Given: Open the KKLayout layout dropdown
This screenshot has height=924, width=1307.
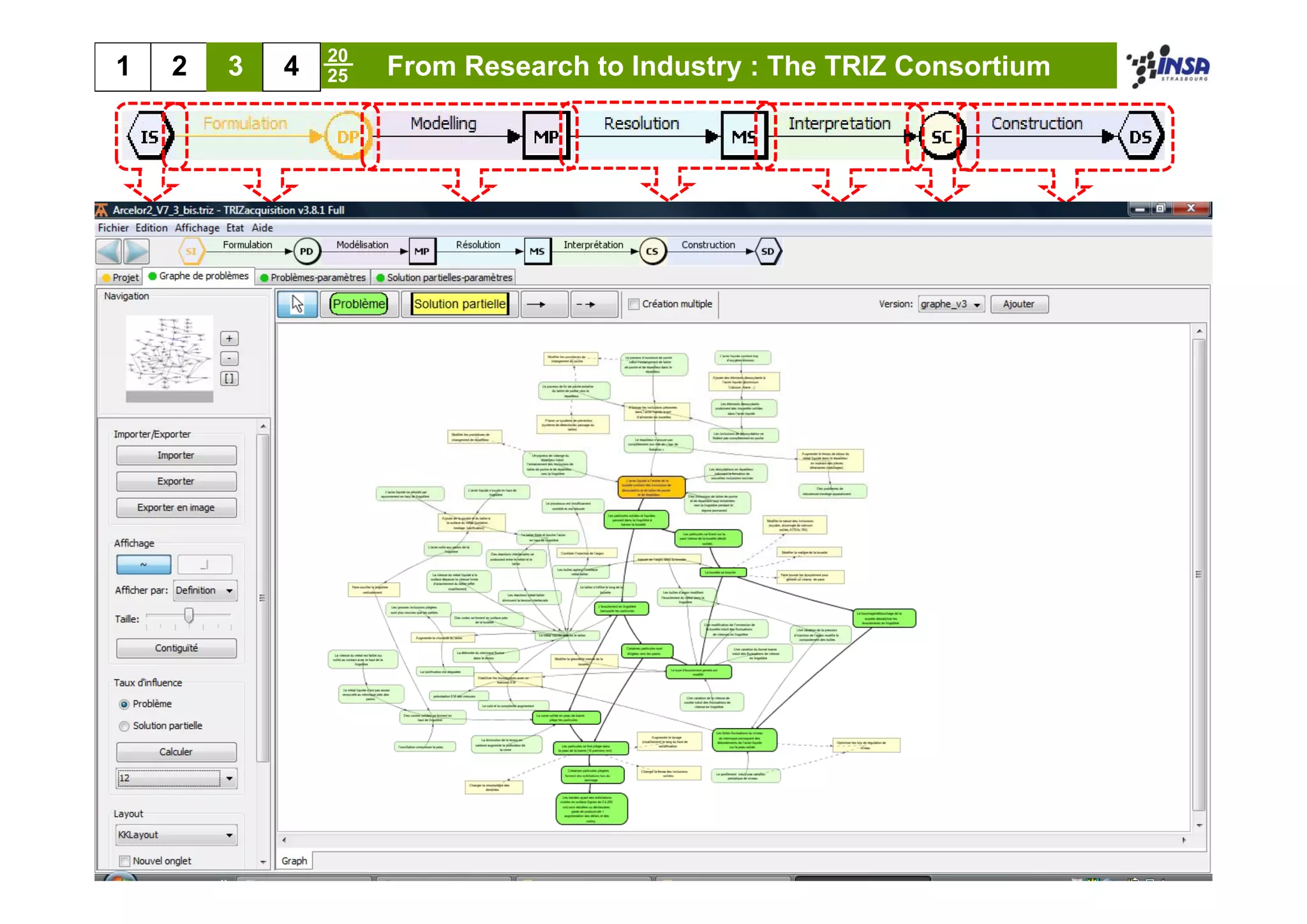Looking at the screenshot, I should tap(176, 835).
